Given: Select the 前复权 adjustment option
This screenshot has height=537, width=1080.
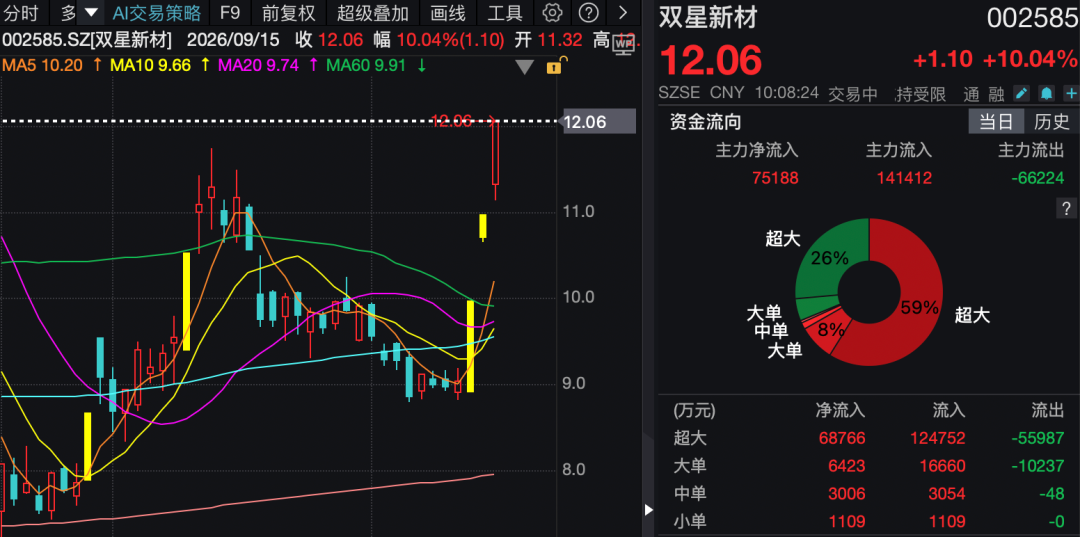Looking at the screenshot, I should click(x=289, y=13).
